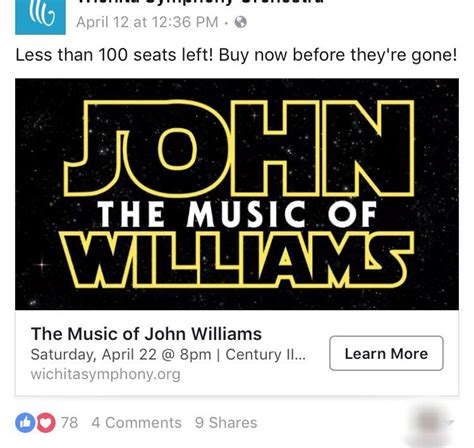This screenshot has height=448, width=474.
Task: Click the 'Less than 100 seats left' post text
Action: click(236, 55)
